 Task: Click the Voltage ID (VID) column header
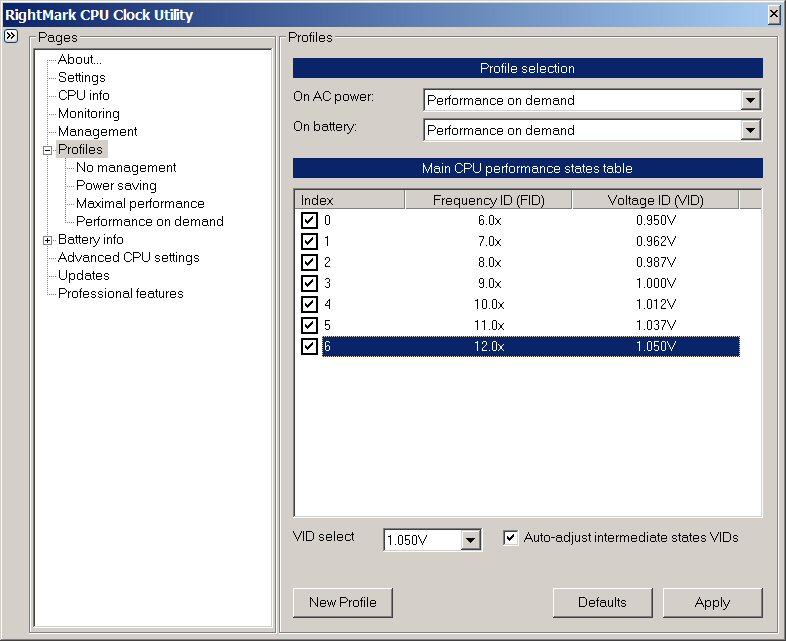point(655,200)
